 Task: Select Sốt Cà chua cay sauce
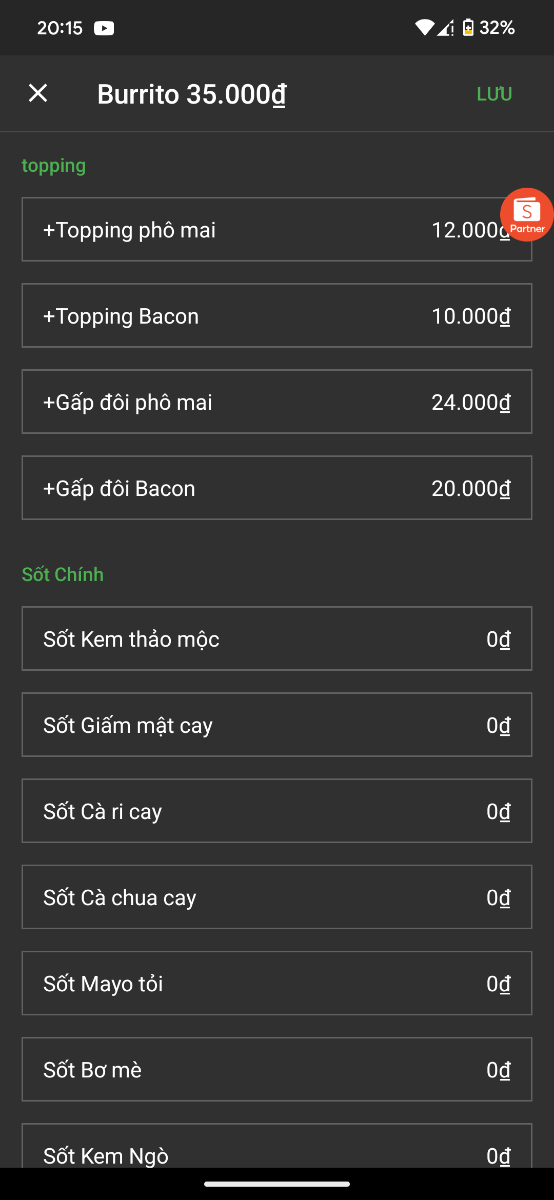277,897
